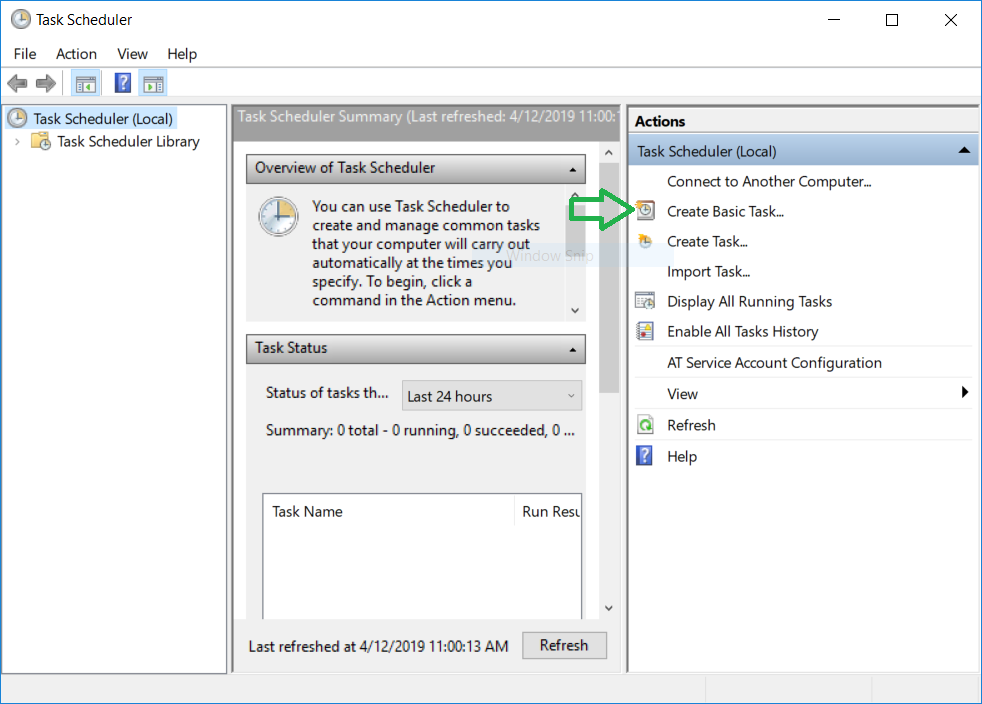The image size is (982, 704).
Task: Click the Display All Running Tasks icon
Action: click(646, 301)
